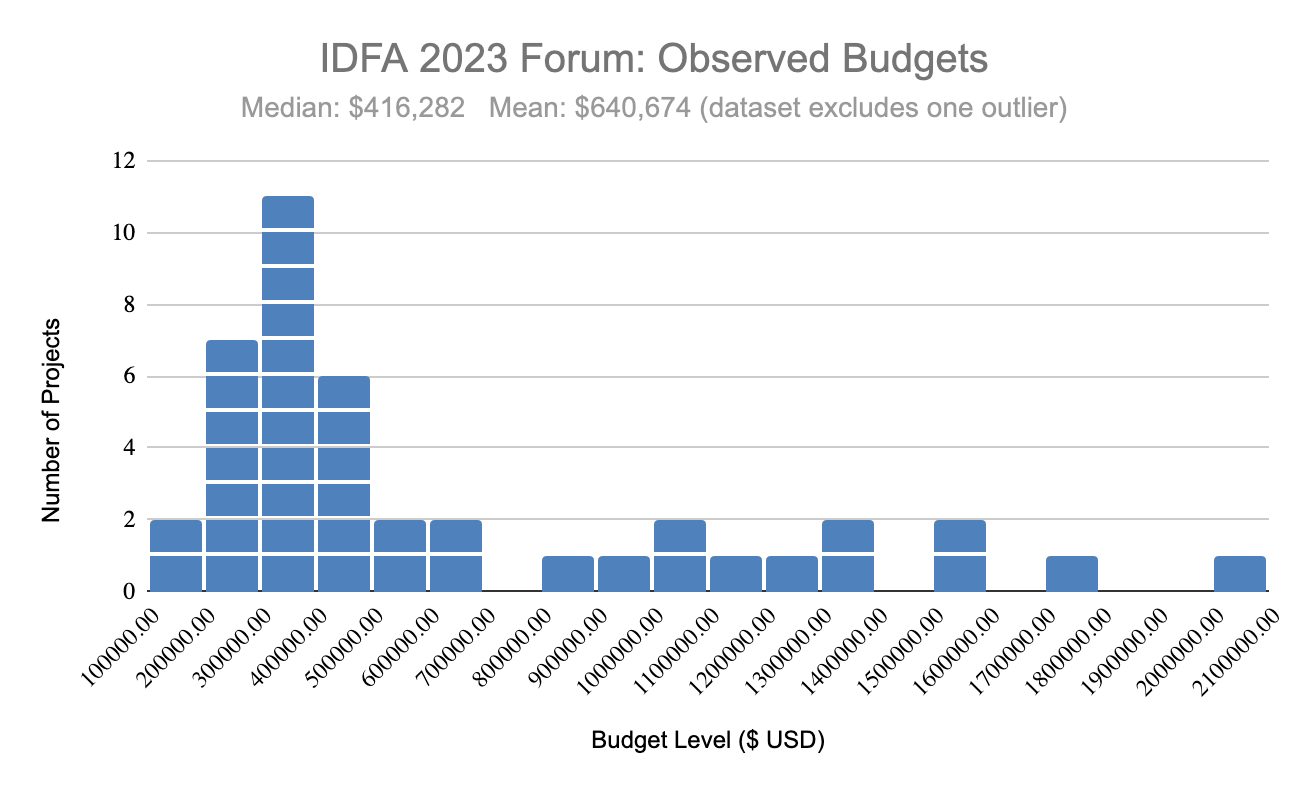
Task: Click the y-axis value "4"
Action: [129, 448]
